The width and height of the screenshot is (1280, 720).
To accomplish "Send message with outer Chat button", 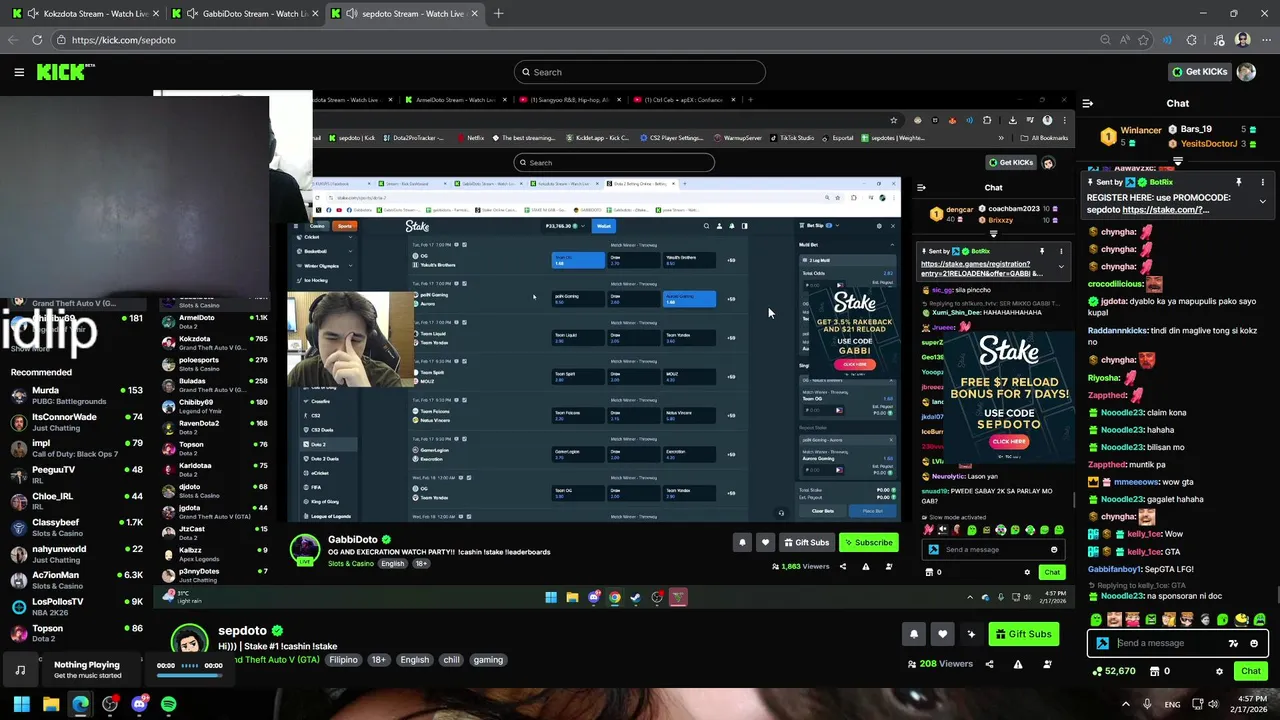I will tap(1251, 671).
